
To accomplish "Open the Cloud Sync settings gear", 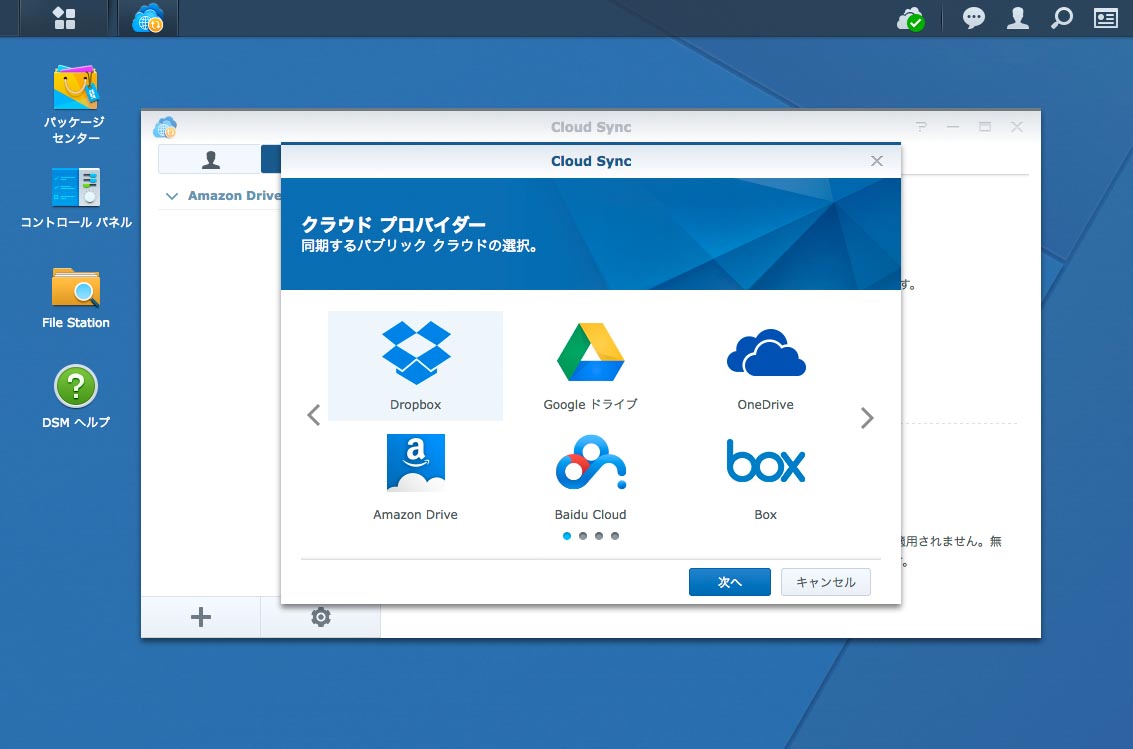I will 320,617.
